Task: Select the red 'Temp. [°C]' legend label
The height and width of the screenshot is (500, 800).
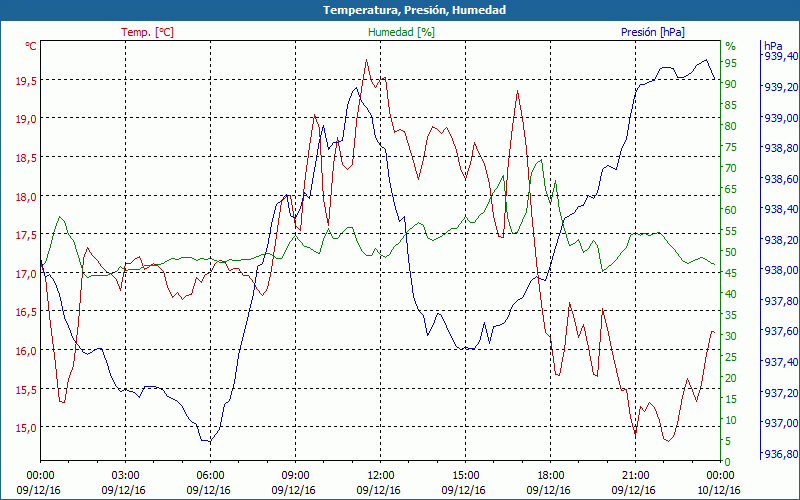Action: pyautogui.click(x=147, y=32)
